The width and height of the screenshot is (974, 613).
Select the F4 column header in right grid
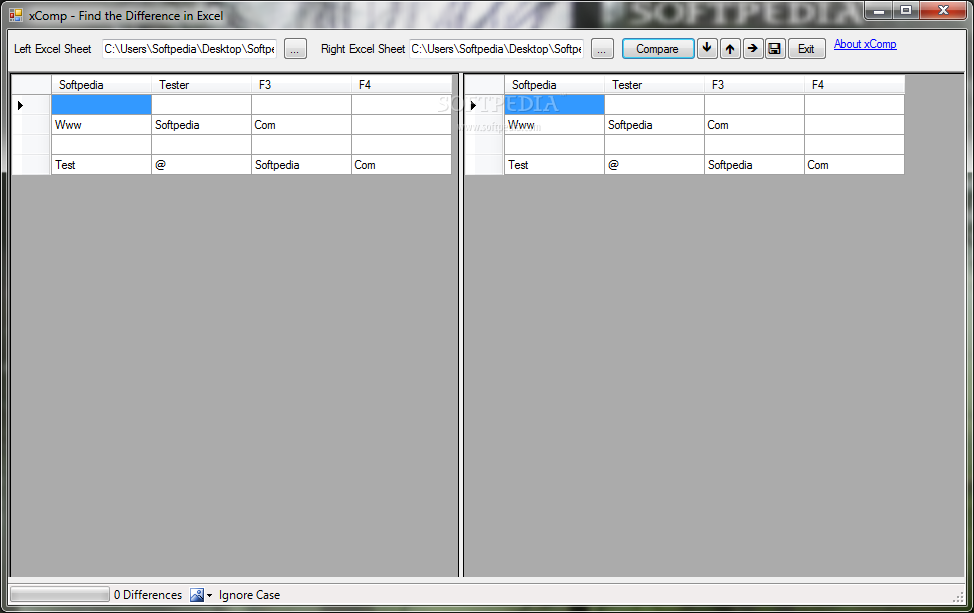[x=854, y=84]
